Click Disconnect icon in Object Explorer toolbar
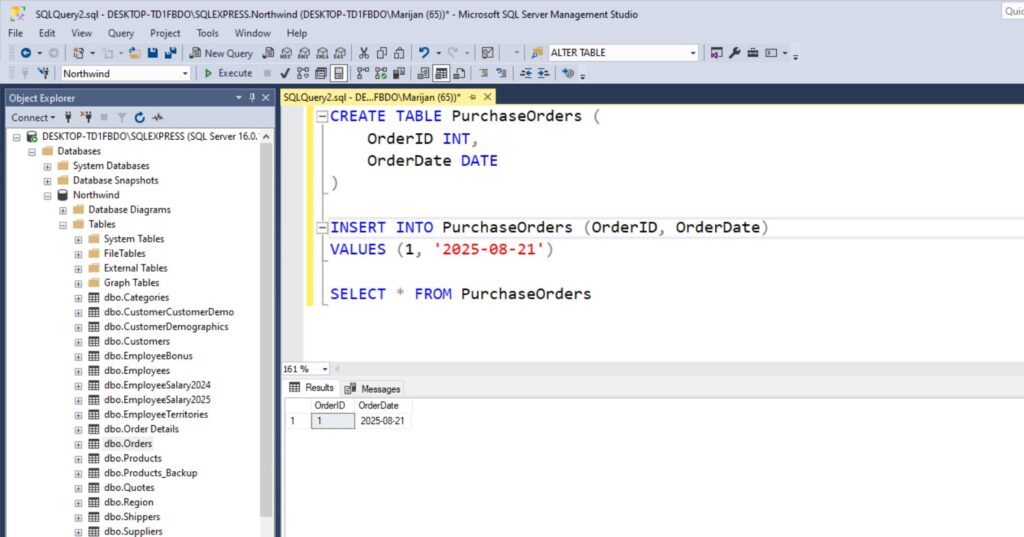 coord(86,118)
